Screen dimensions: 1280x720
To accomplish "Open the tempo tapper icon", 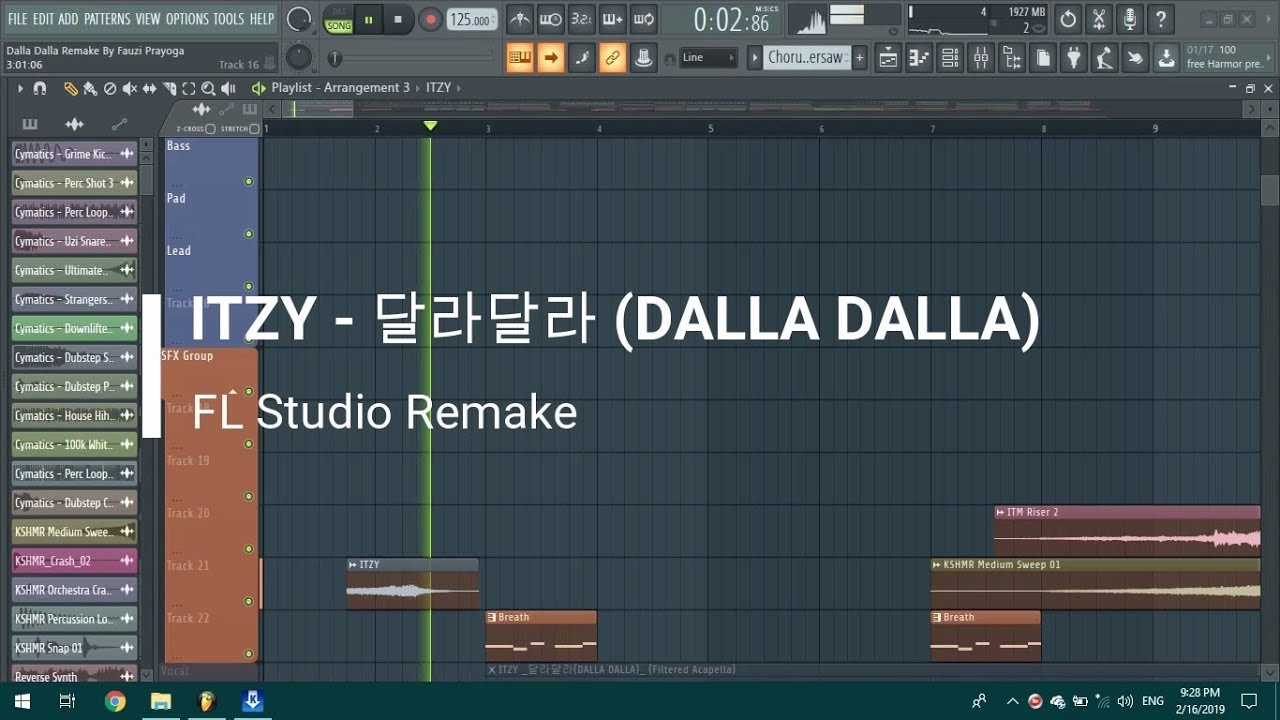I will (1105, 58).
